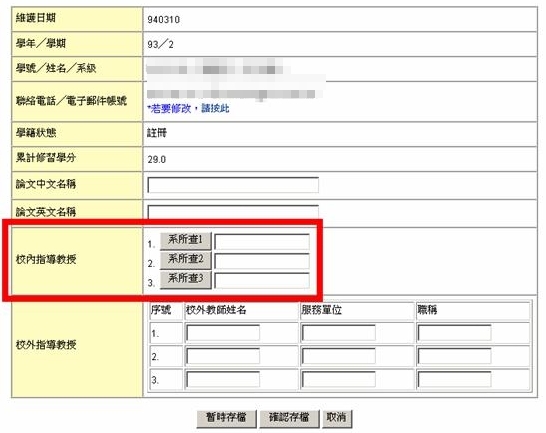Click row 1 服務單位 field
Screen dimensions: 546x433
tap(338, 333)
